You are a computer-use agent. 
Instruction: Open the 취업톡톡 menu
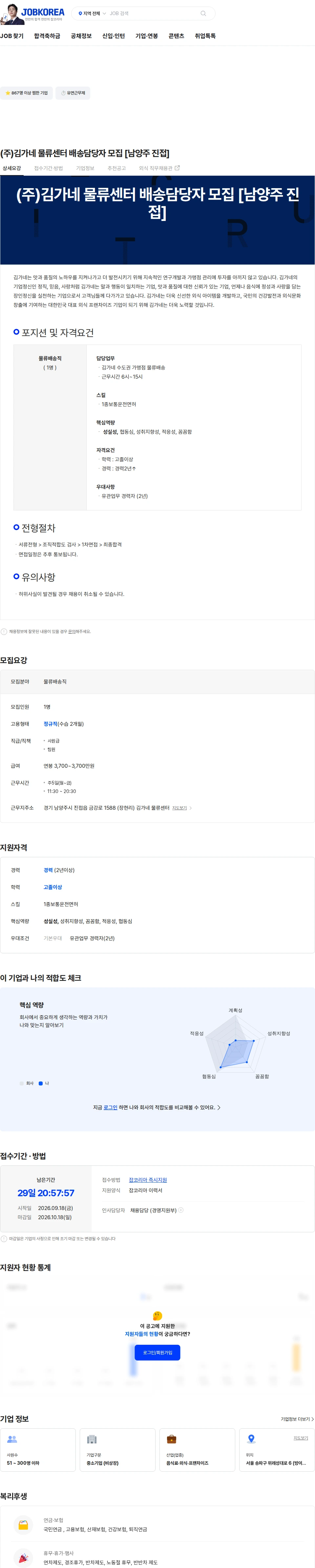[205, 36]
